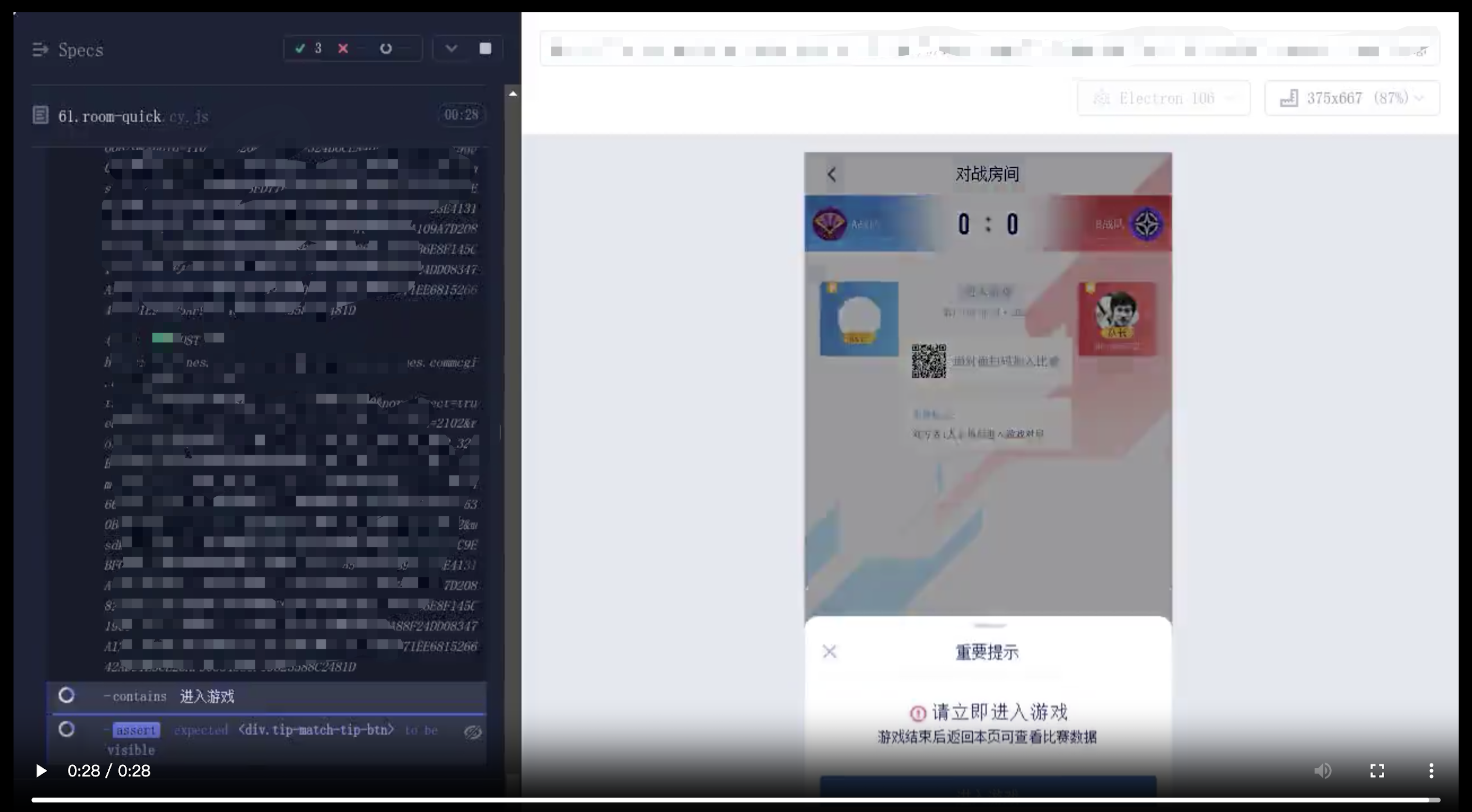Click the circle beside the contains 进入游戏 command
The image size is (1472, 812).
click(66, 696)
